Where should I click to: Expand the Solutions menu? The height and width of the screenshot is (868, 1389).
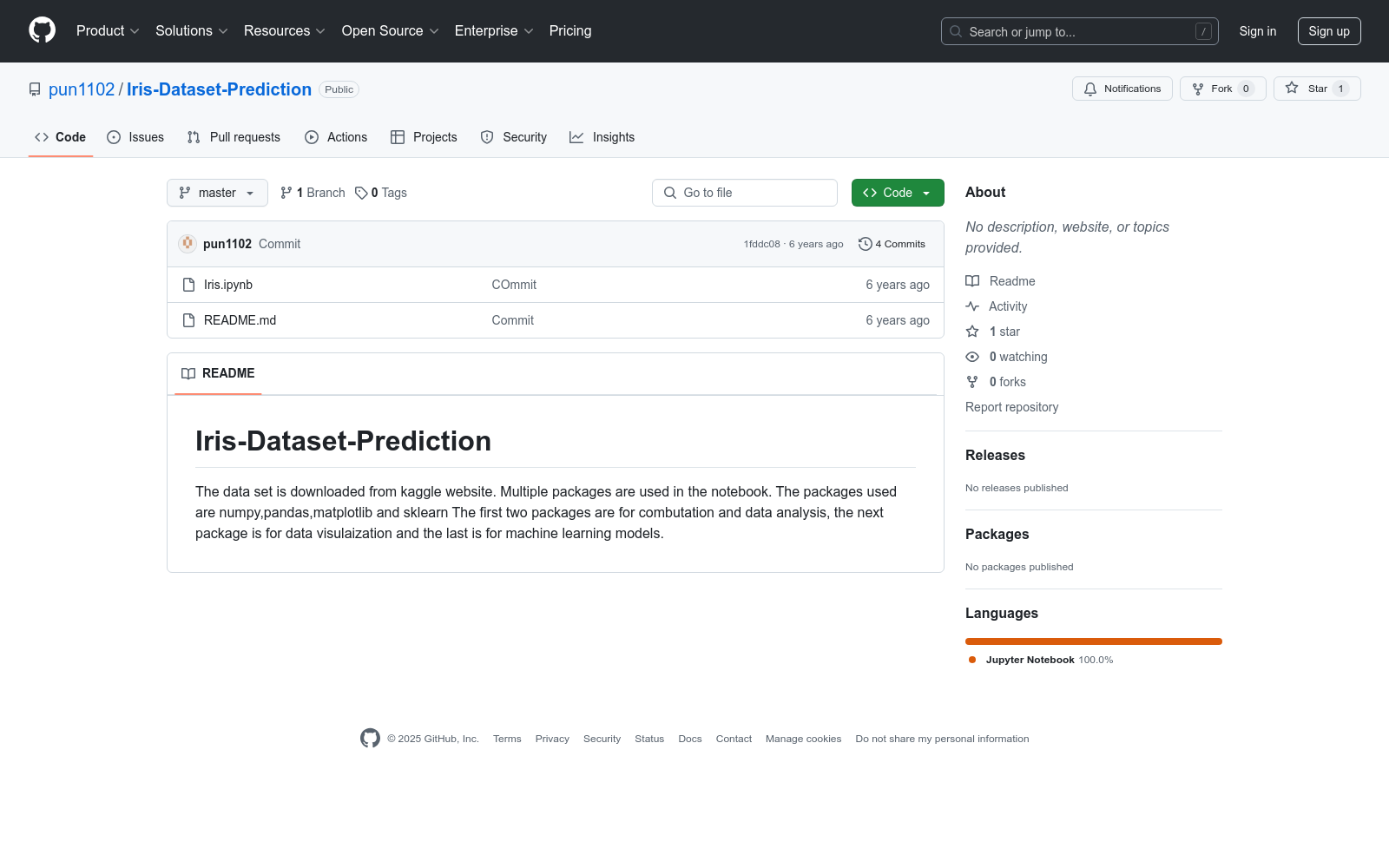(192, 30)
